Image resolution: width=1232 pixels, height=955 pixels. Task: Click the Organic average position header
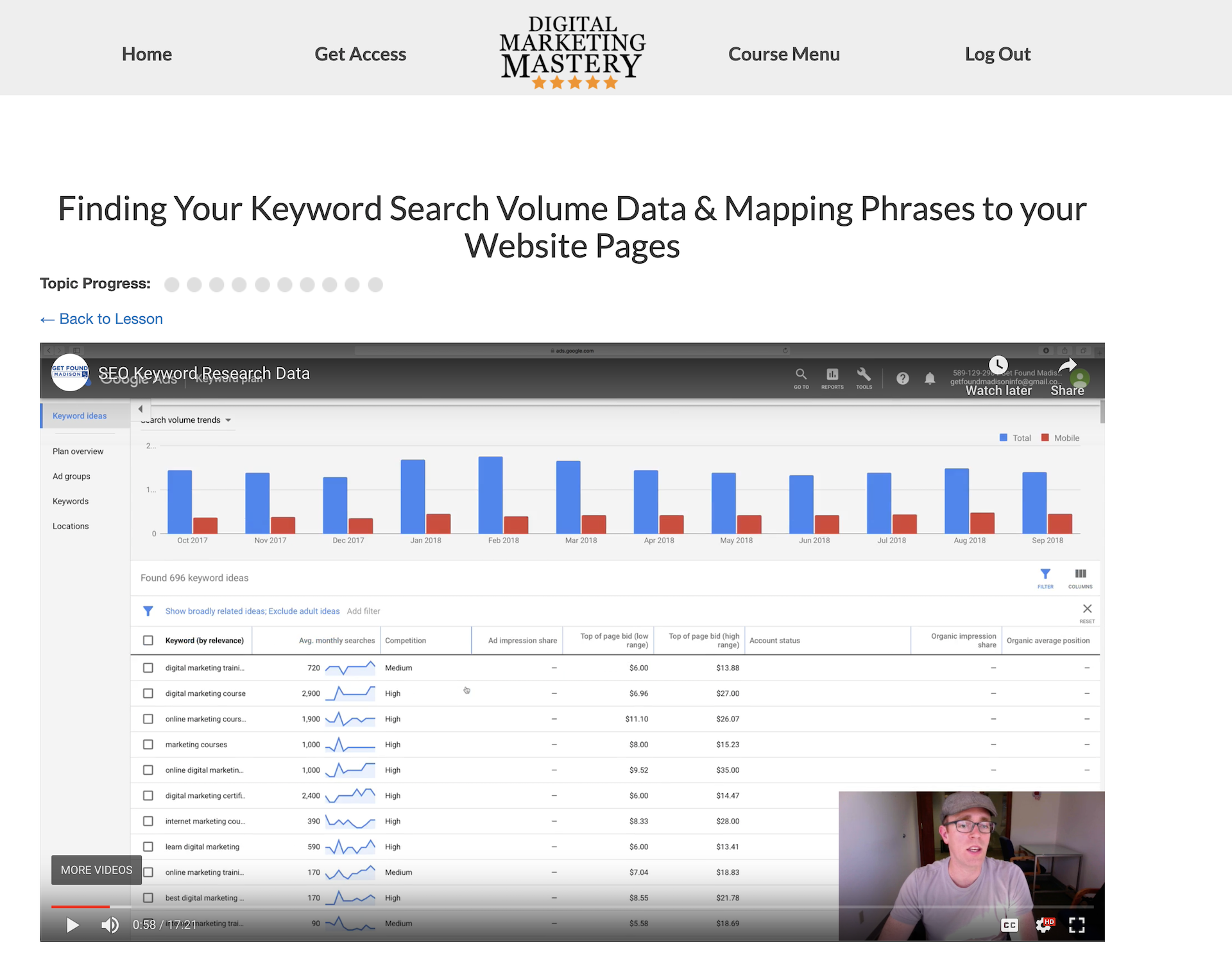[1048, 641]
